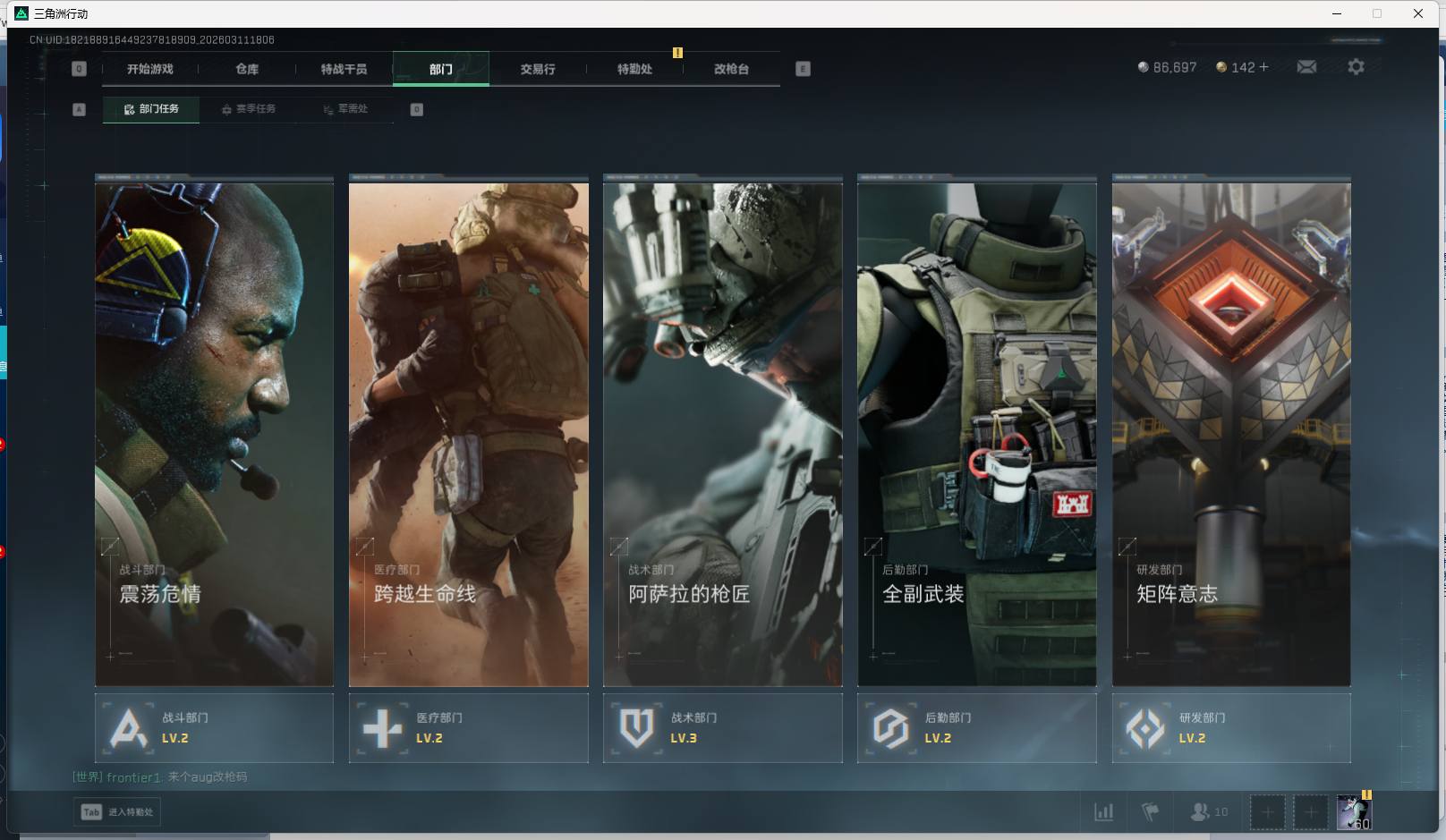Click the player avatar with level 60
The image size is (1446, 840).
coord(1353,812)
